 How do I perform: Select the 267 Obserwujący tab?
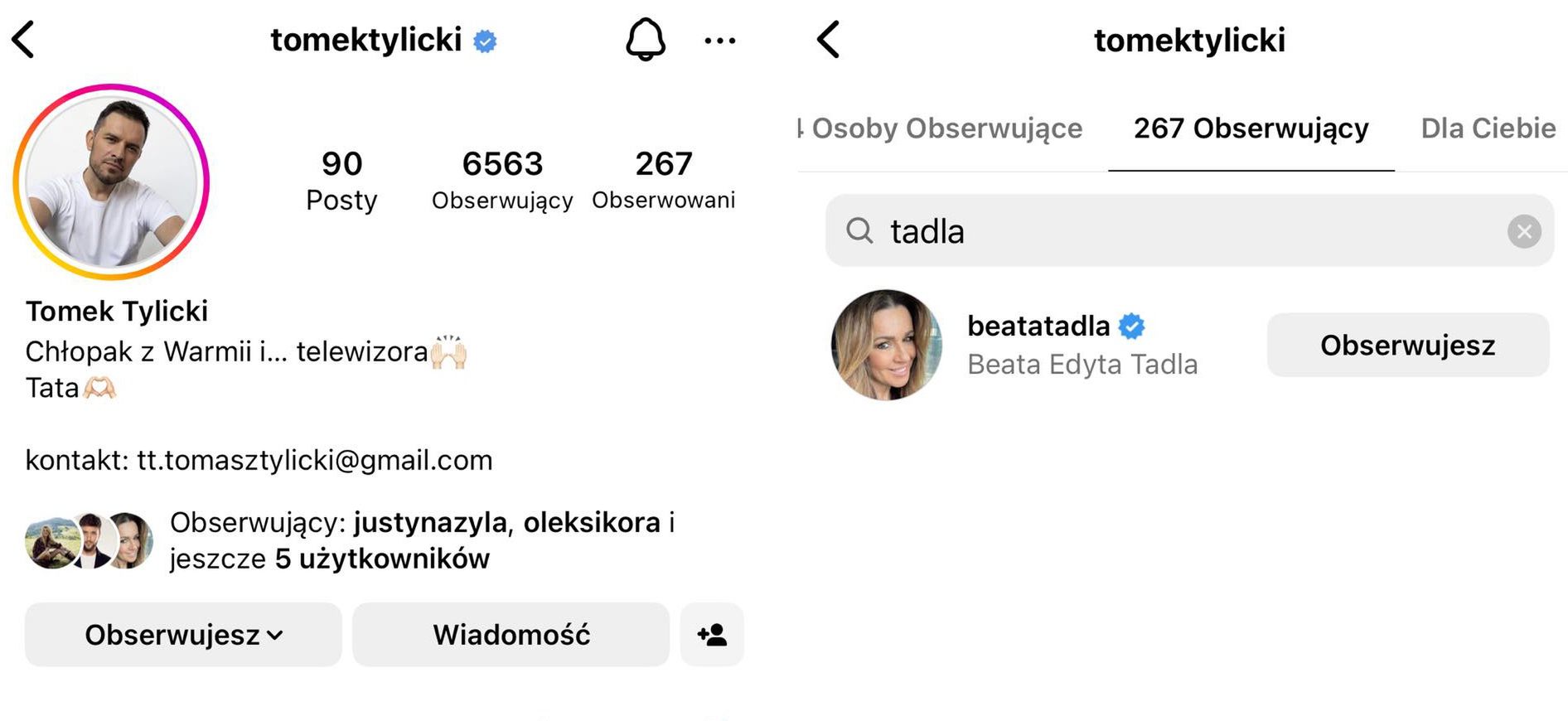tap(1251, 128)
